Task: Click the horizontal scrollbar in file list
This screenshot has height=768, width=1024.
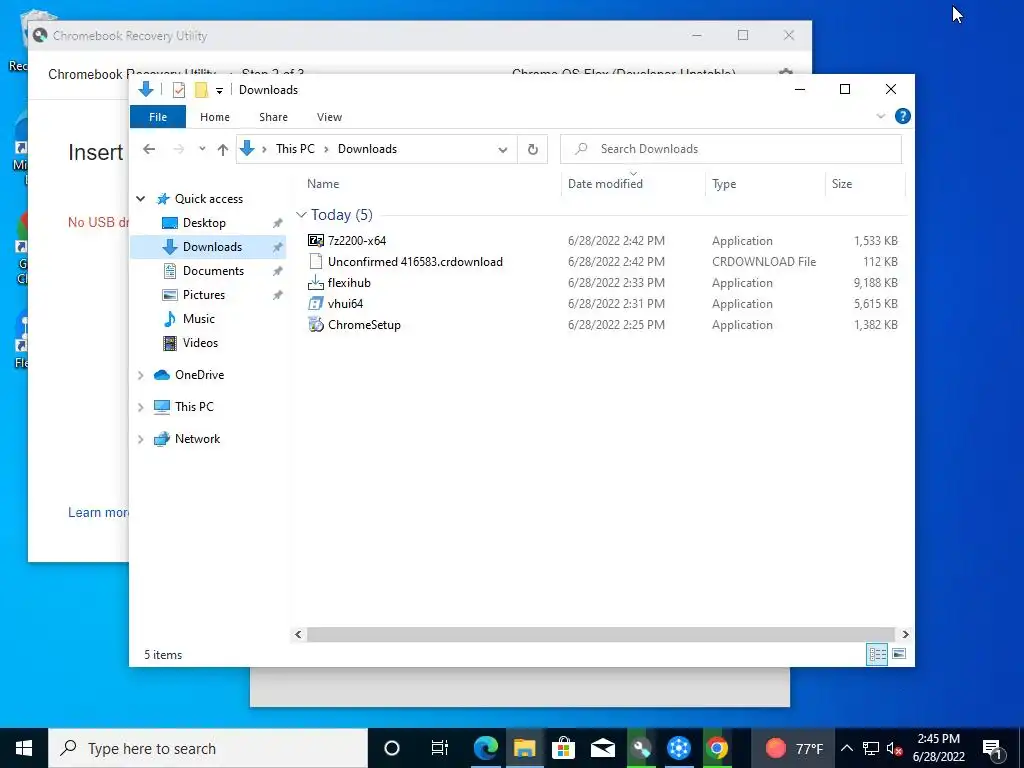Action: click(600, 634)
